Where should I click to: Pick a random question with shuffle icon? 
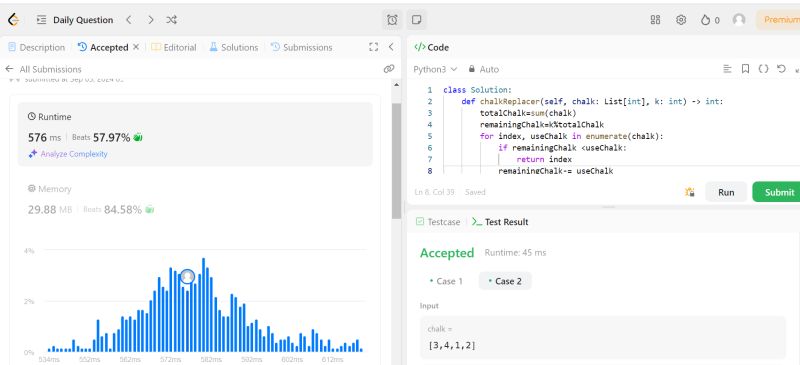pos(171,20)
